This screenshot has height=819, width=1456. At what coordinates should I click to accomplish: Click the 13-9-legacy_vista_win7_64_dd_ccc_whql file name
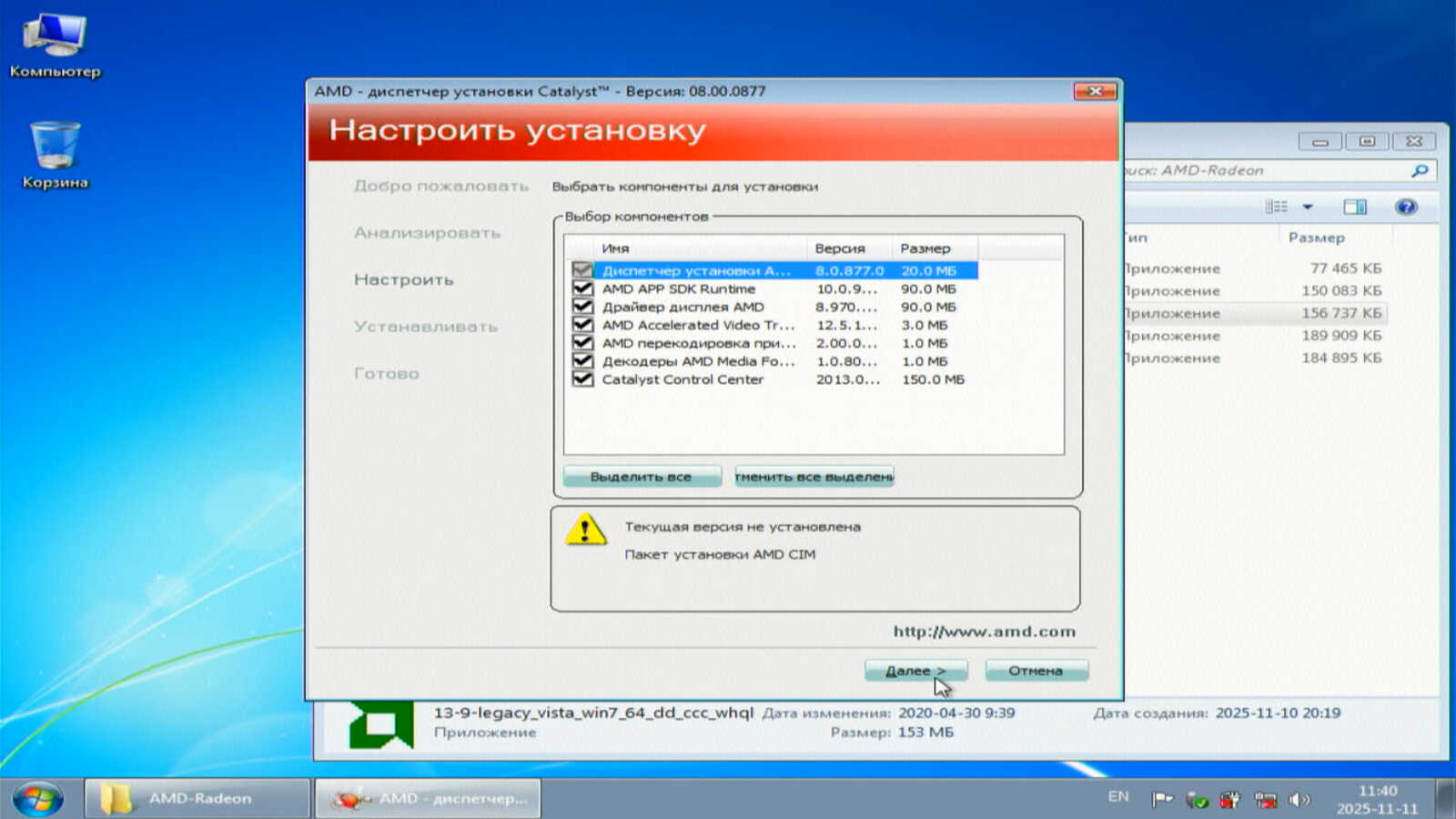pyautogui.click(x=593, y=713)
